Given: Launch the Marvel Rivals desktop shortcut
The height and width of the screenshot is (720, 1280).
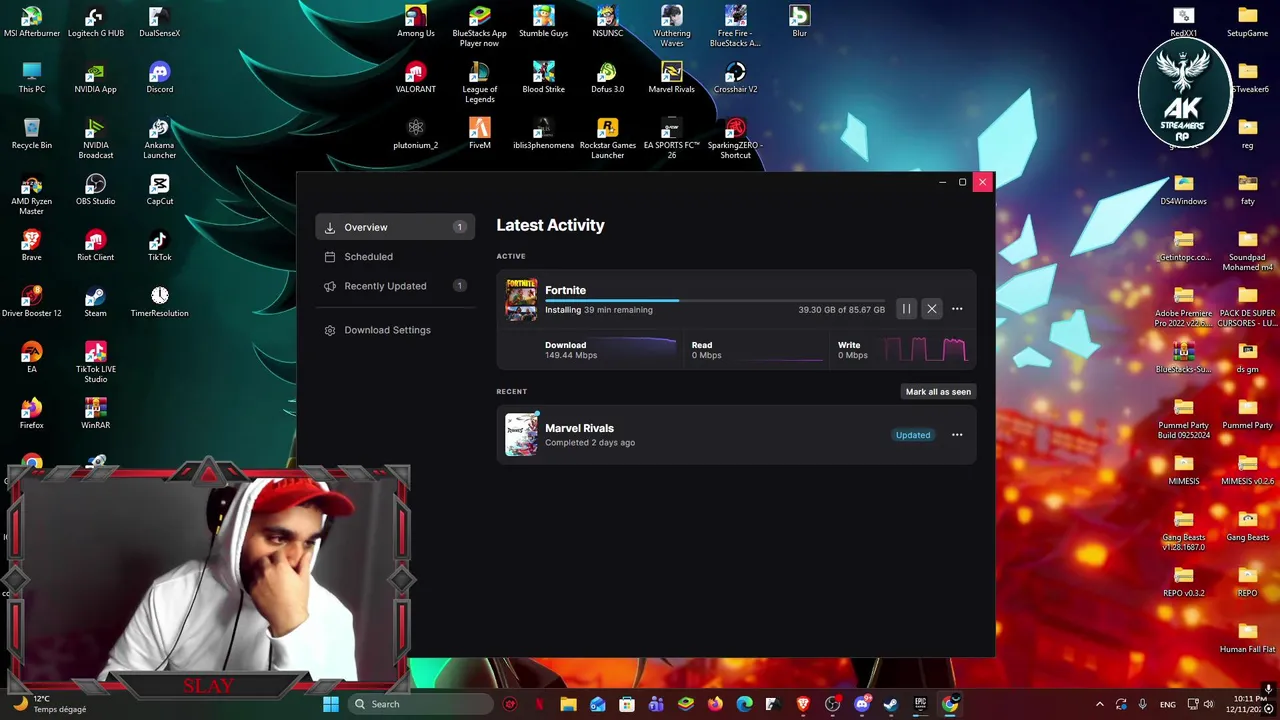Looking at the screenshot, I should 672,78.
